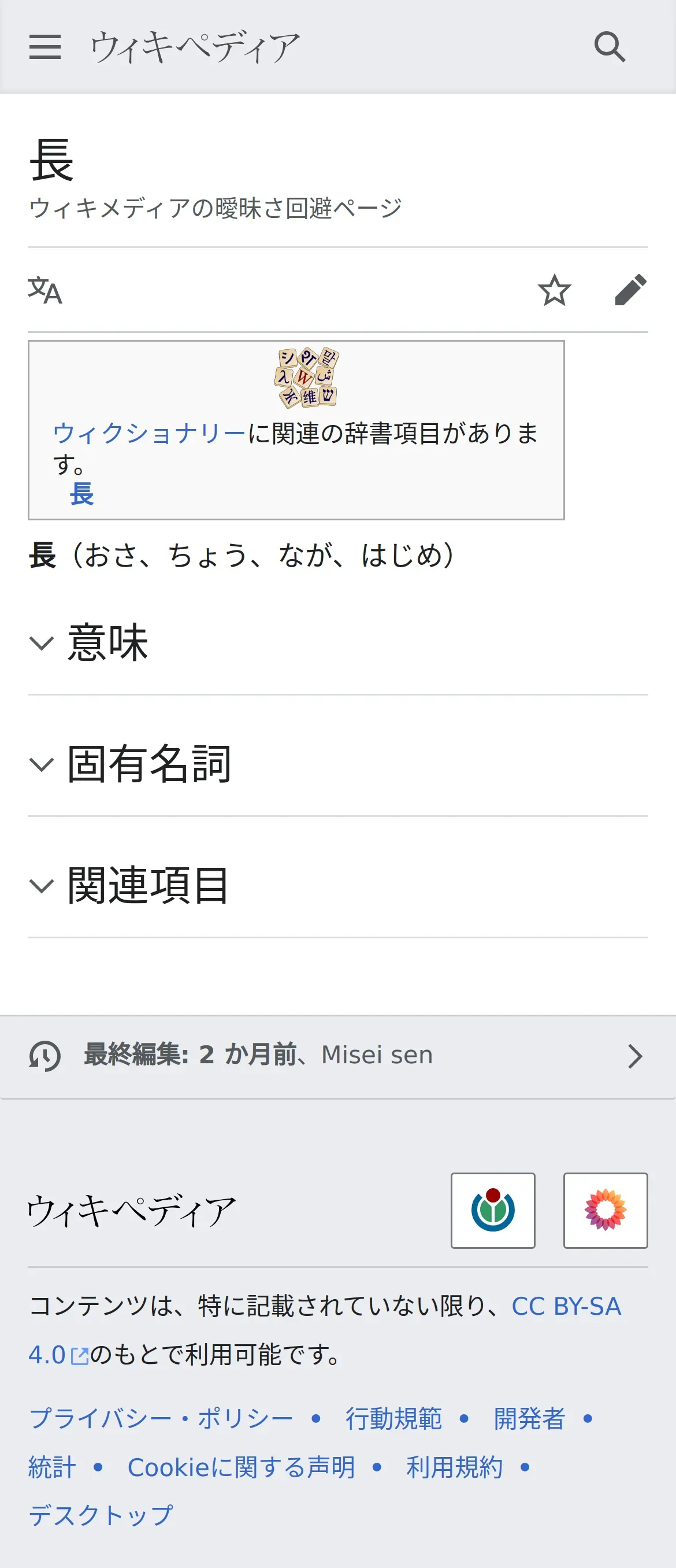Image resolution: width=676 pixels, height=1568 pixels.
Task: Open the language selection icon
Action: click(45, 290)
